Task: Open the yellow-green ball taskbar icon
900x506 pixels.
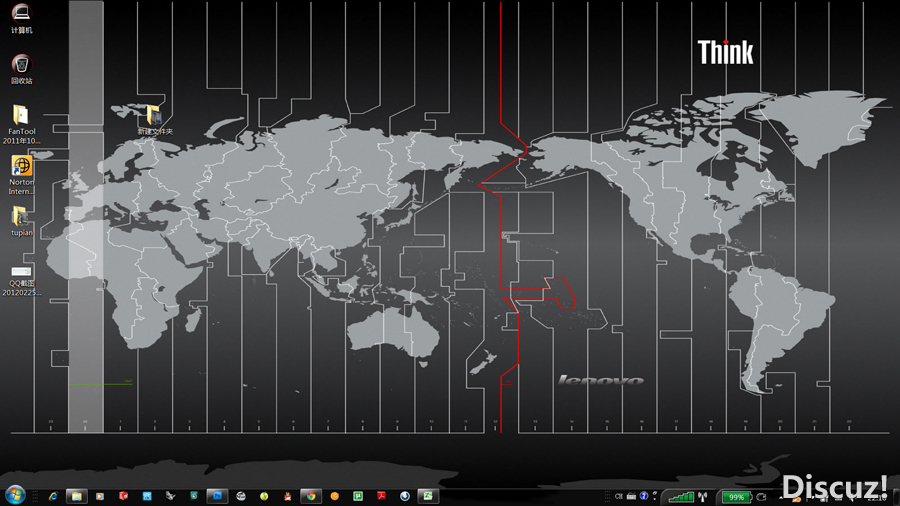Action: click(x=264, y=496)
